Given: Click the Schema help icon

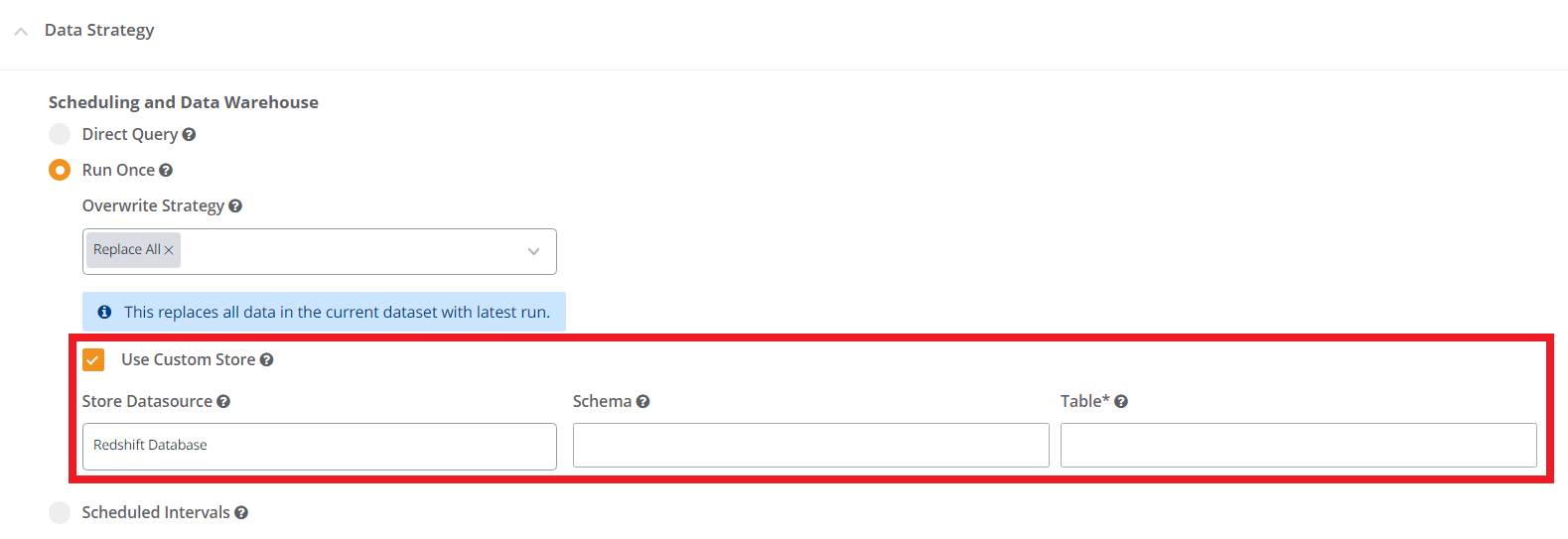Looking at the screenshot, I should click(642, 402).
